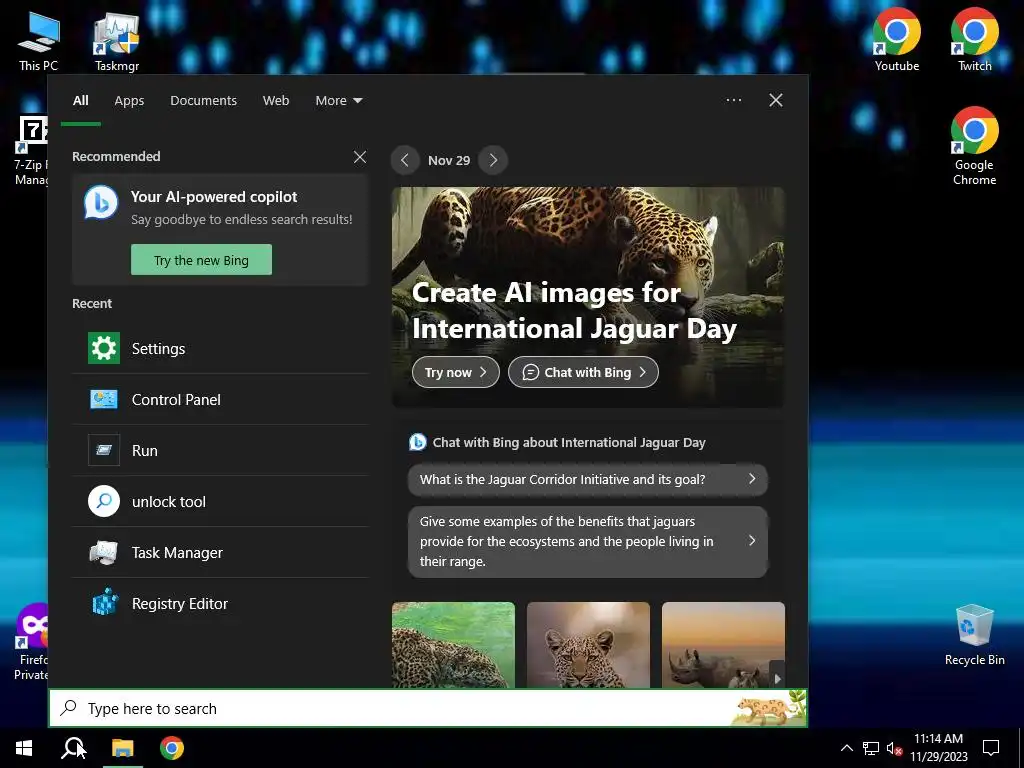Go to next day after Nov 29
The height and width of the screenshot is (768, 1024).
click(493, 160)
